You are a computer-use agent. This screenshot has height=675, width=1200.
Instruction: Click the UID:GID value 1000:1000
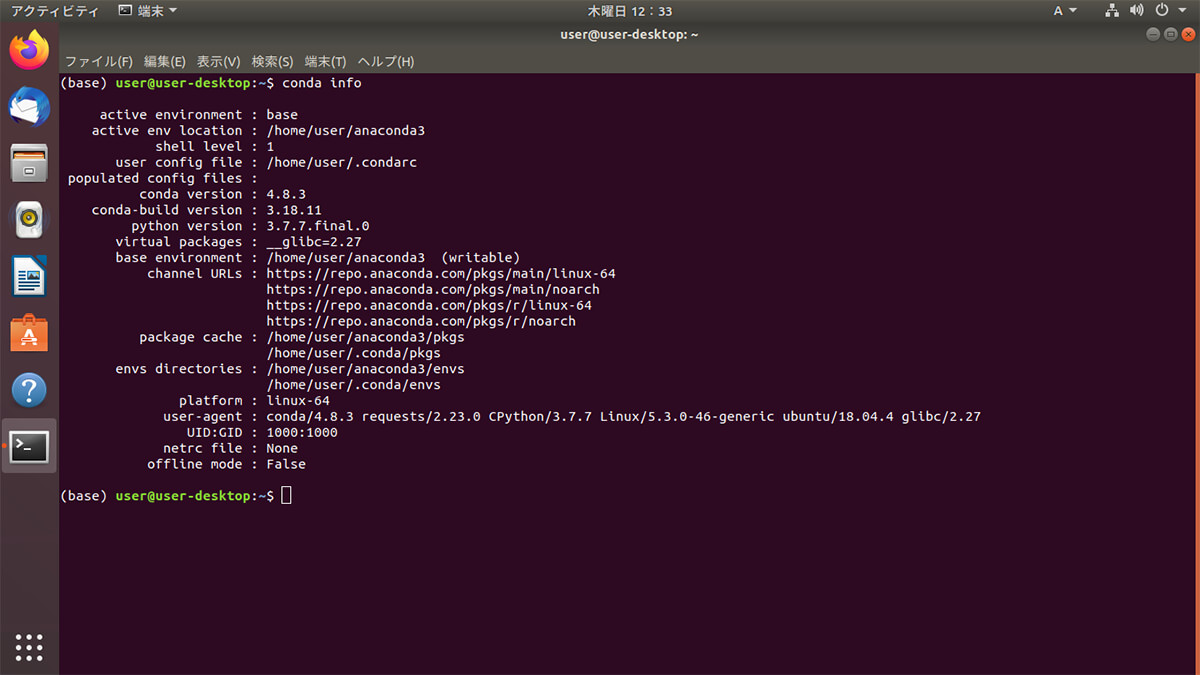point(302,433)
